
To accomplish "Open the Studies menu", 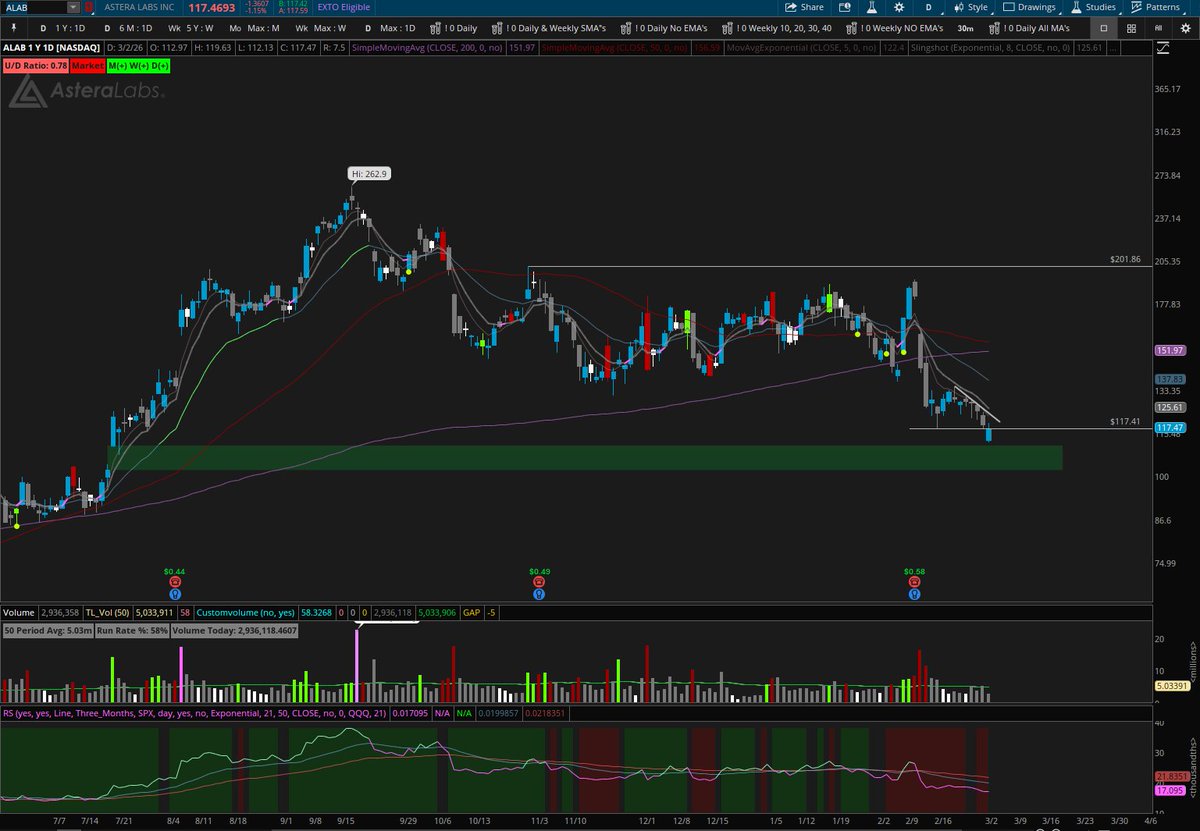I will tap(1093, 7).
